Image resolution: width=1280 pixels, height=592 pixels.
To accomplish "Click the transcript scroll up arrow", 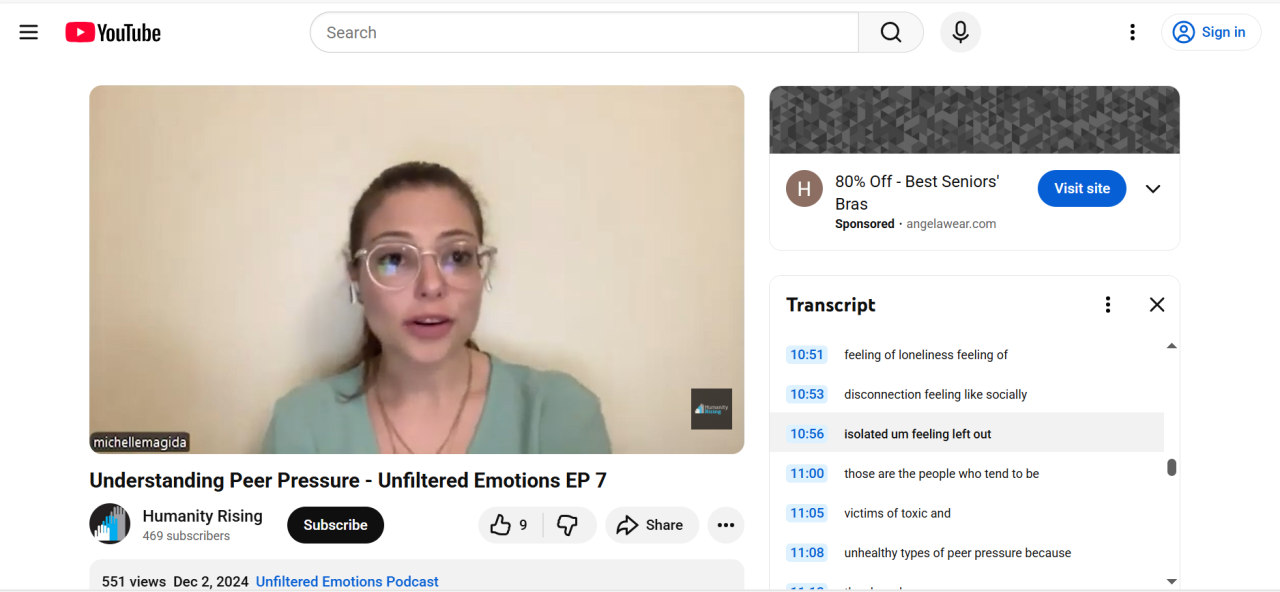I will tap(1172, 346).
